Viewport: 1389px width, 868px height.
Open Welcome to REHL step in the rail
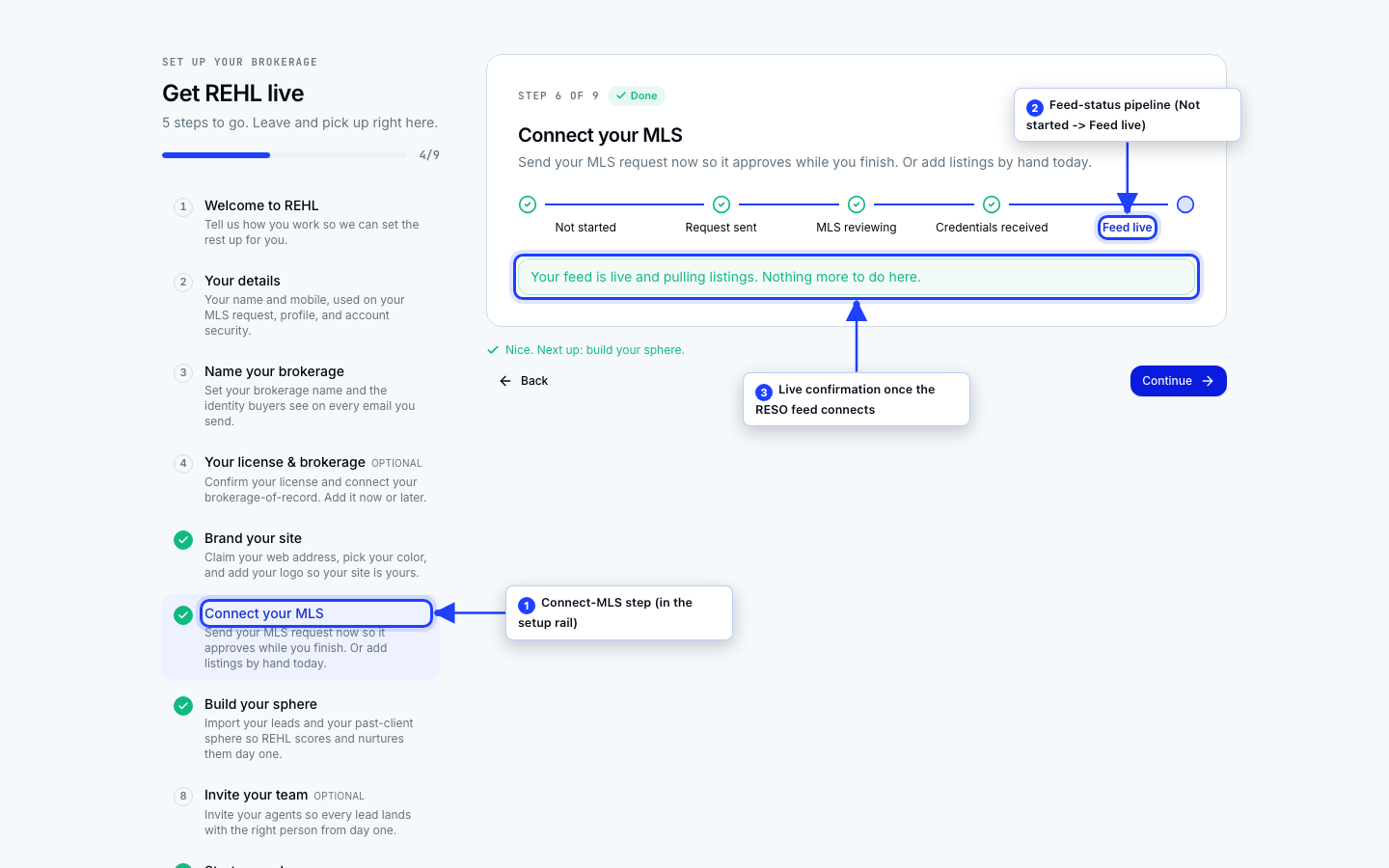coord(301,223)
